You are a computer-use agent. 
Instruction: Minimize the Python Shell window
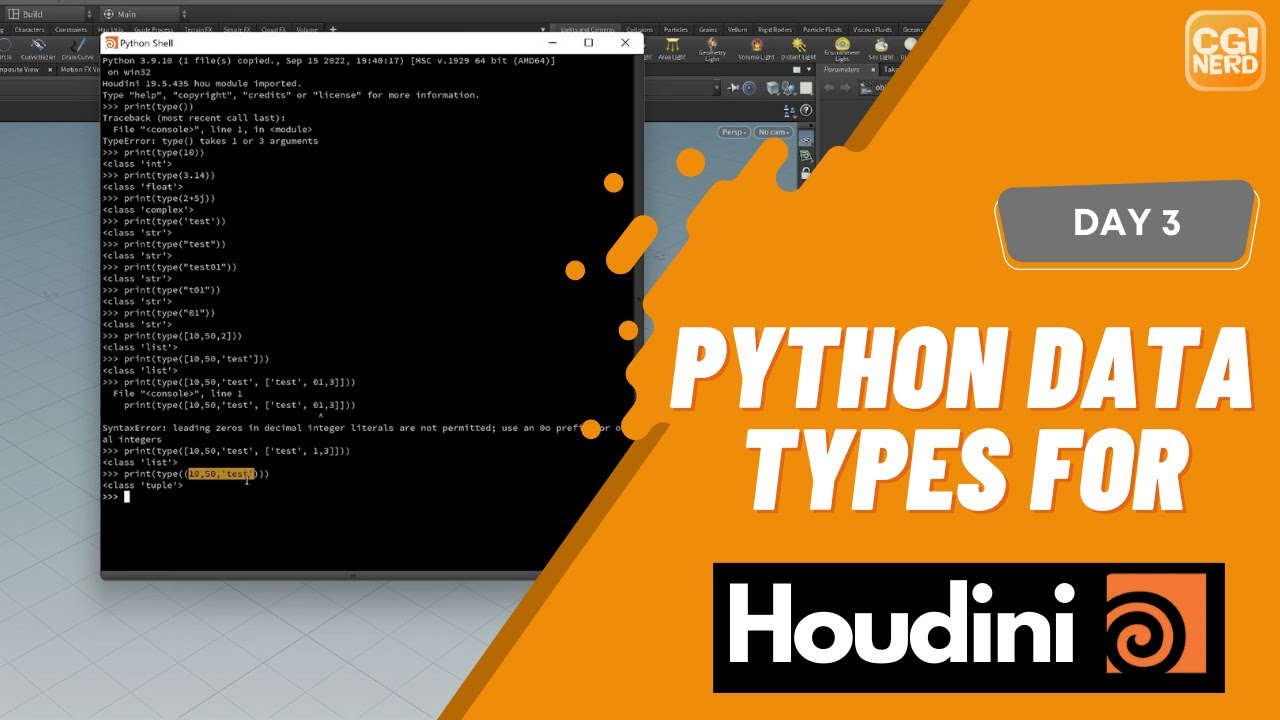point(552,42)
